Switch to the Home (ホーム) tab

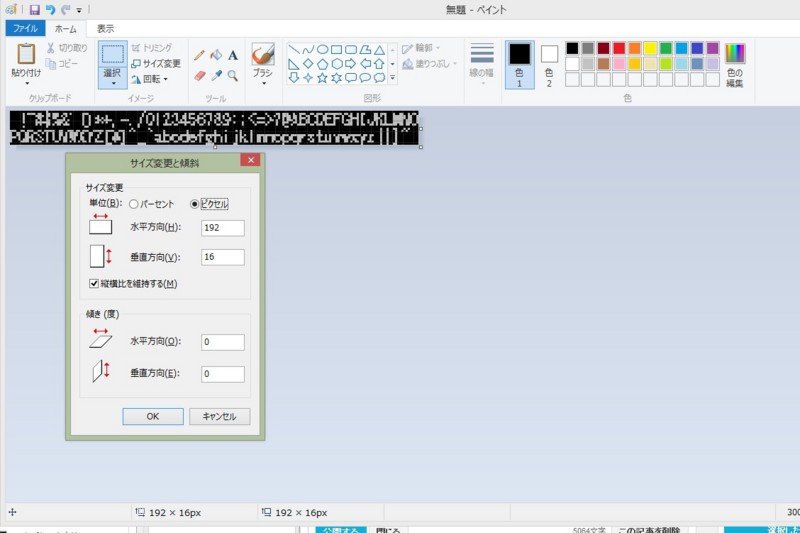[65, 29]
